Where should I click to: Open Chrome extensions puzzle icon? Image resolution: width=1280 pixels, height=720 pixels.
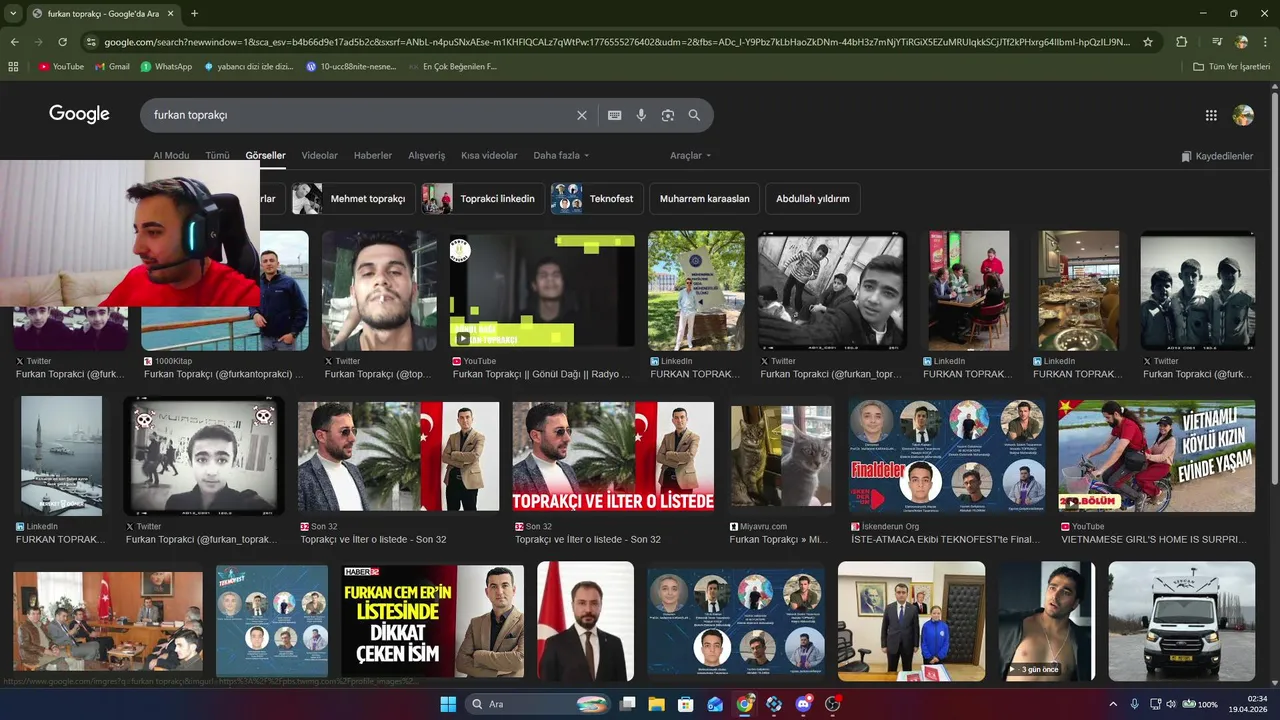[x=1181, y=42]
